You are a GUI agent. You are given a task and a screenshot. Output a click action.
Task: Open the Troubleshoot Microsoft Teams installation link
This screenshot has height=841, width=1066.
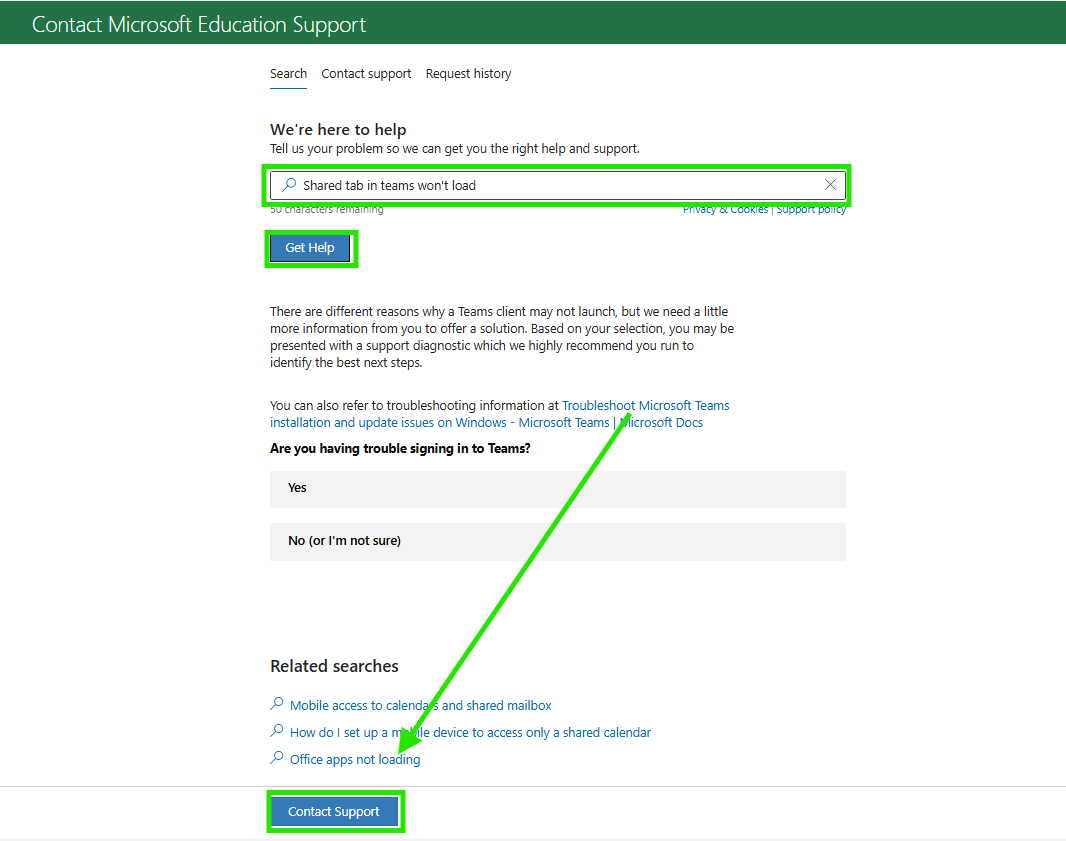coord(500,414)
